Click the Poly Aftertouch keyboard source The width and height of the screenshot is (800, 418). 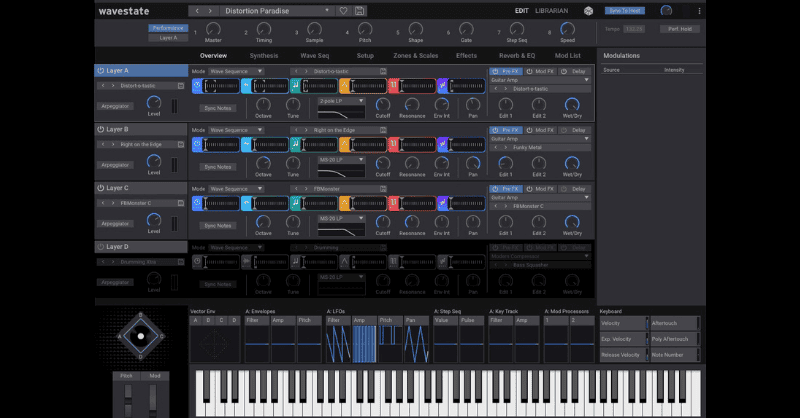(x=673, y=339)
